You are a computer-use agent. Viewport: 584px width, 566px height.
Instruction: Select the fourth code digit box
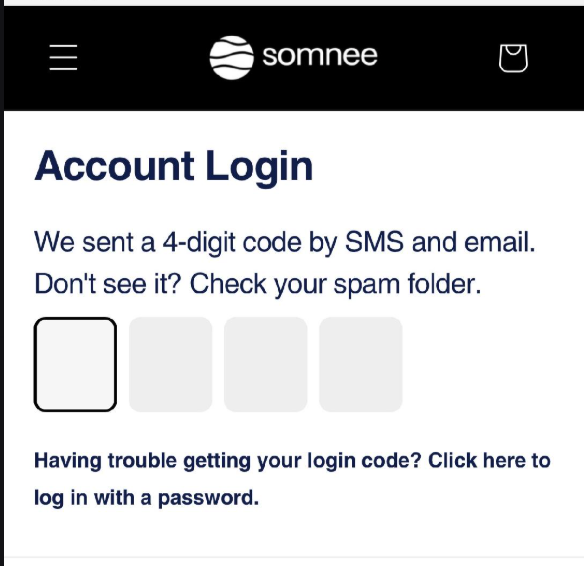click(x=361, y=364)
